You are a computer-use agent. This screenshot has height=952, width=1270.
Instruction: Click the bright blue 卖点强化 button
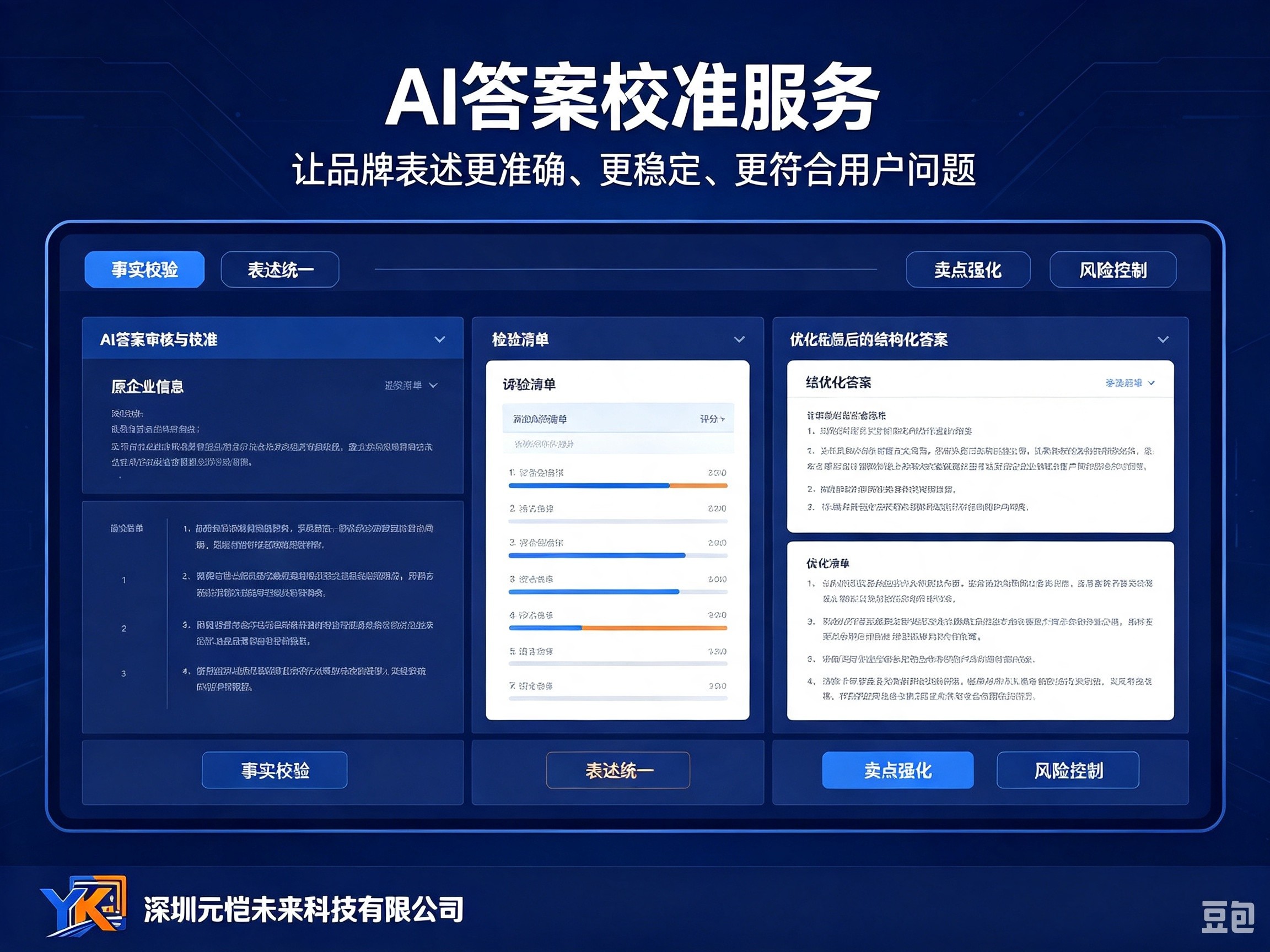point(898,770)
